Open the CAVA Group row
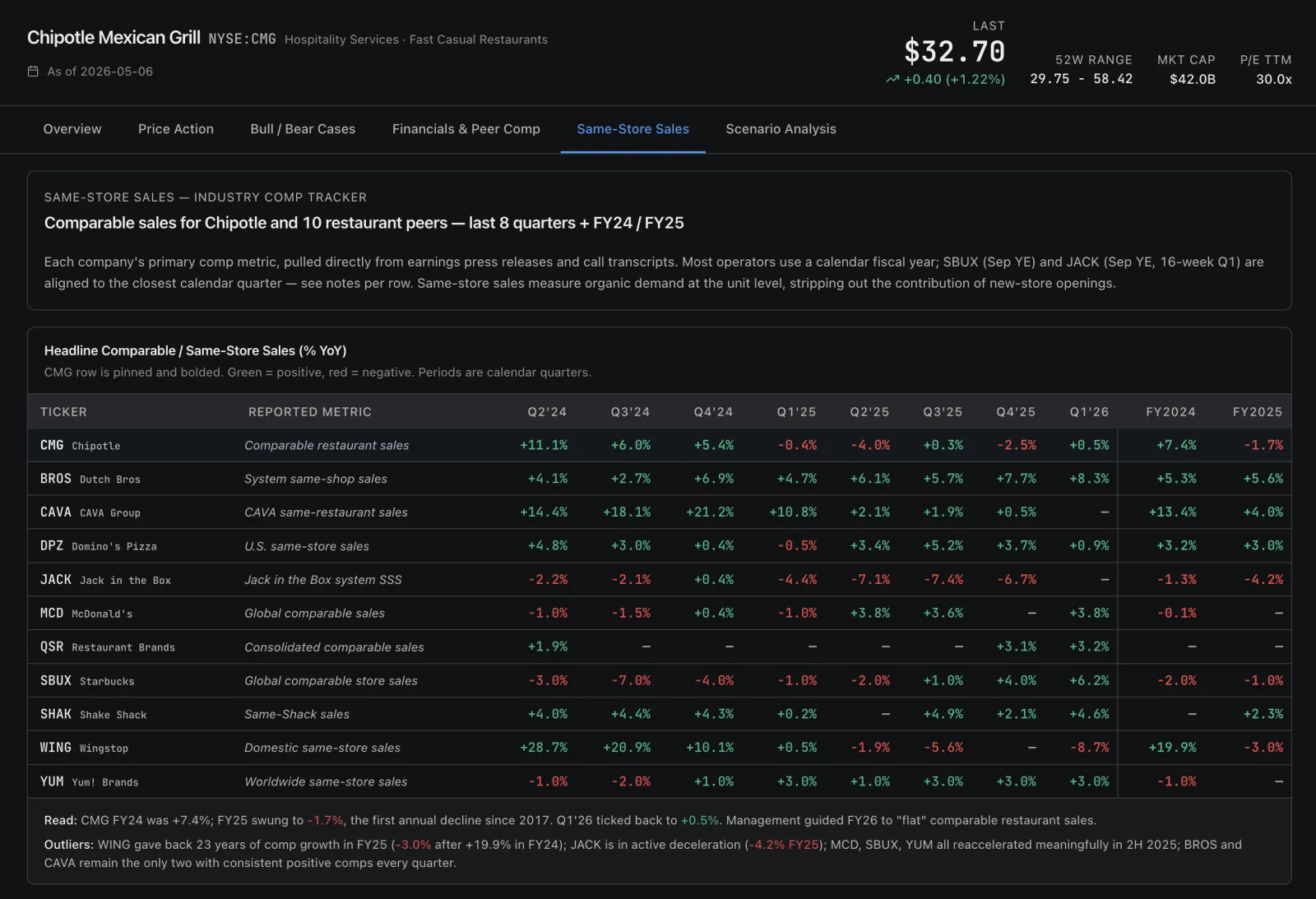This screenshot has height=899, width=1316. (x=659, y=512)
